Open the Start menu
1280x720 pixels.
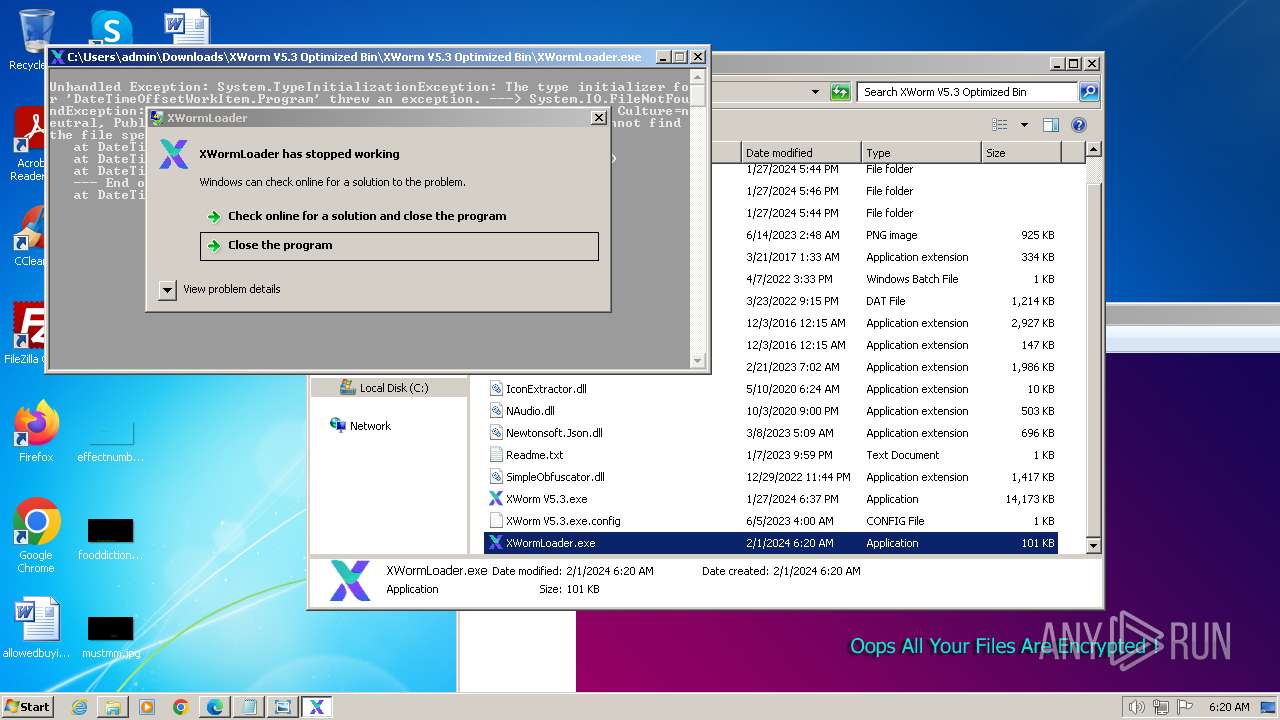(28, 707)
